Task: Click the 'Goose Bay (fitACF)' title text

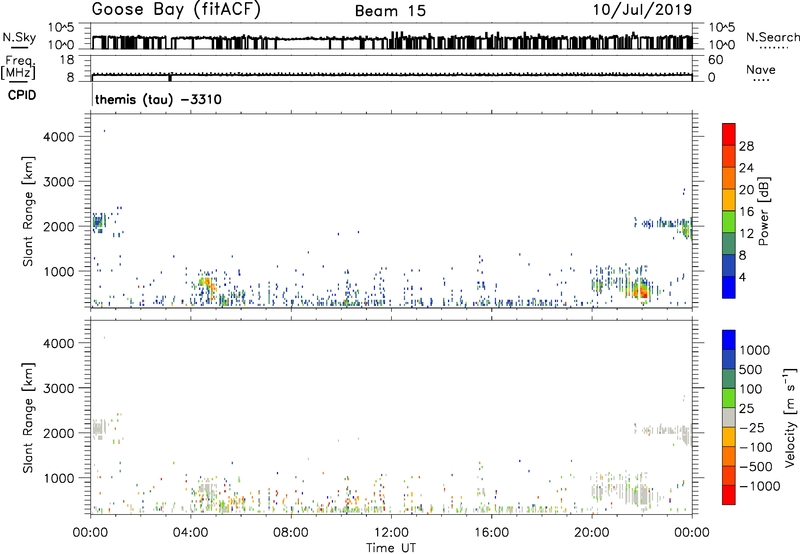Action: tap(176, 10)
